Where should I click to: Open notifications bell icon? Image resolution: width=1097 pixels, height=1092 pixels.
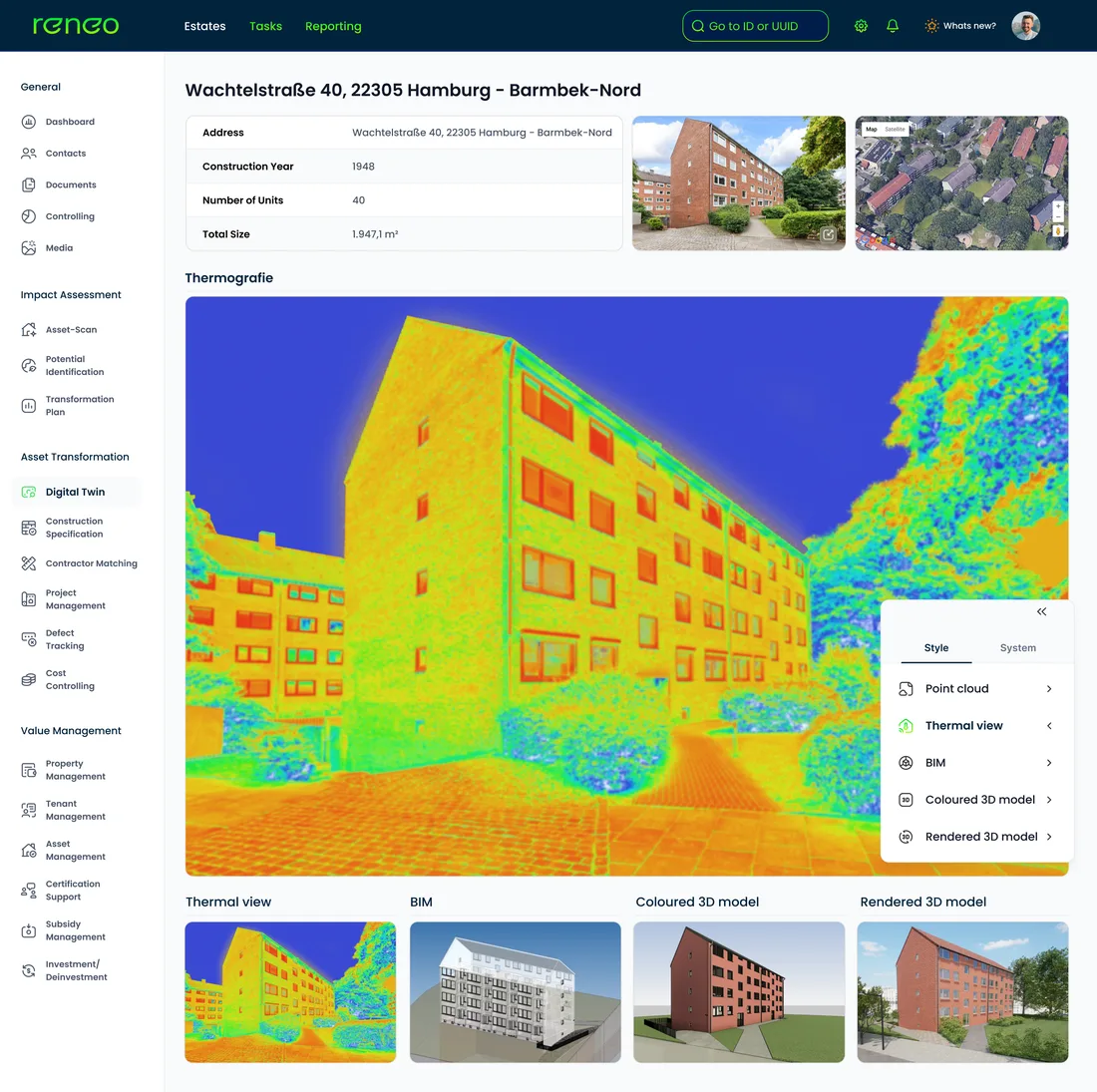(x=893, y=26)
